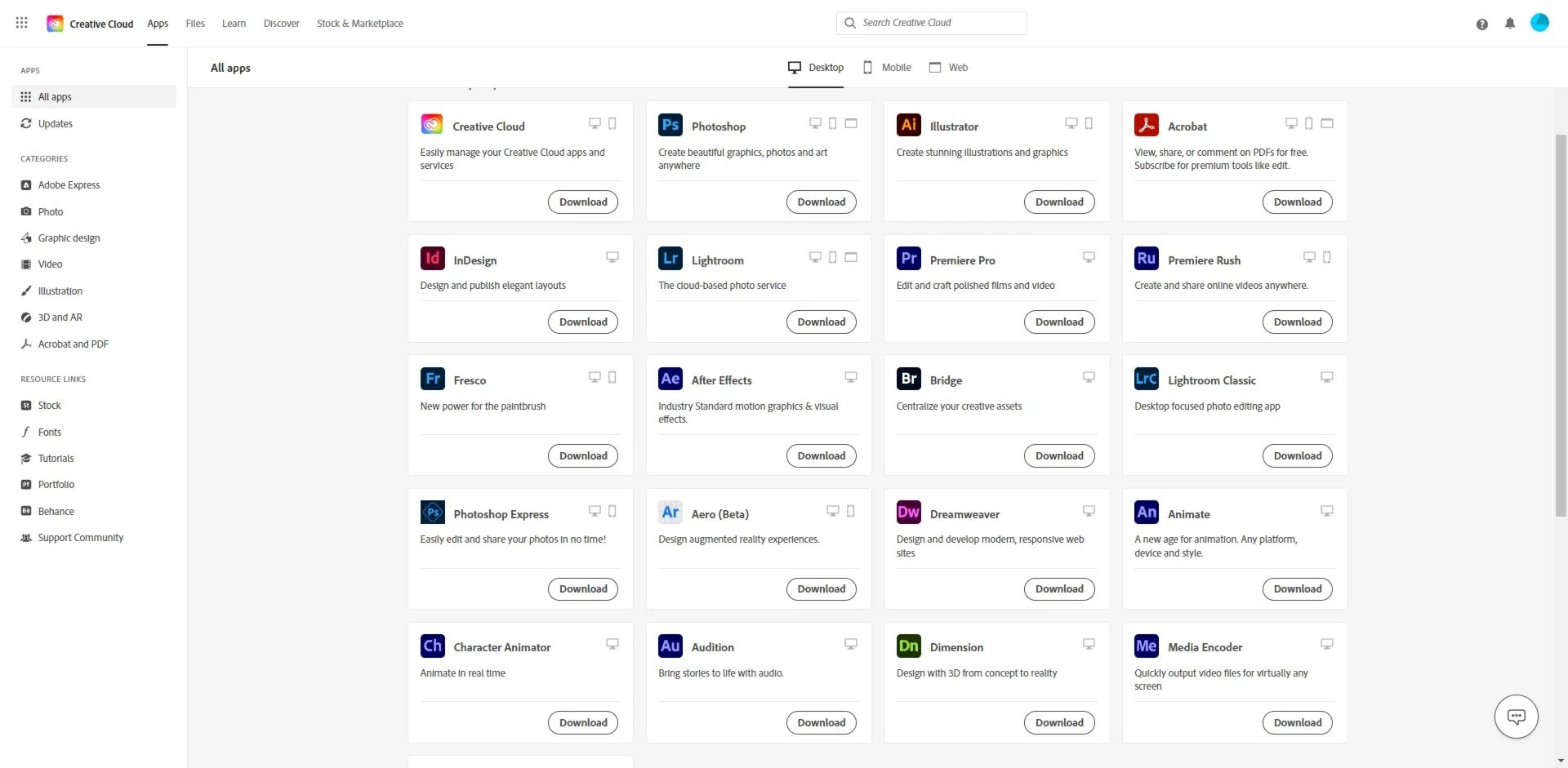Click the Animate app icon
Screen dimensions: 1568x768
1147,513
